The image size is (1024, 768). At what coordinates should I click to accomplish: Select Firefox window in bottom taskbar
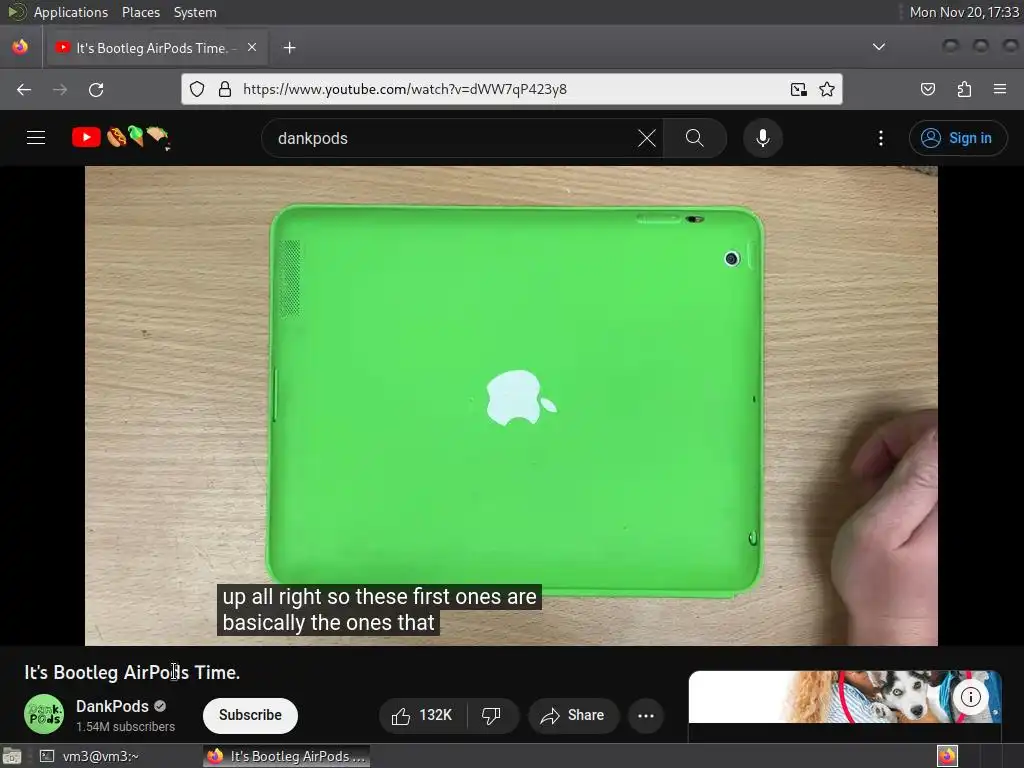tap(287, 756)
